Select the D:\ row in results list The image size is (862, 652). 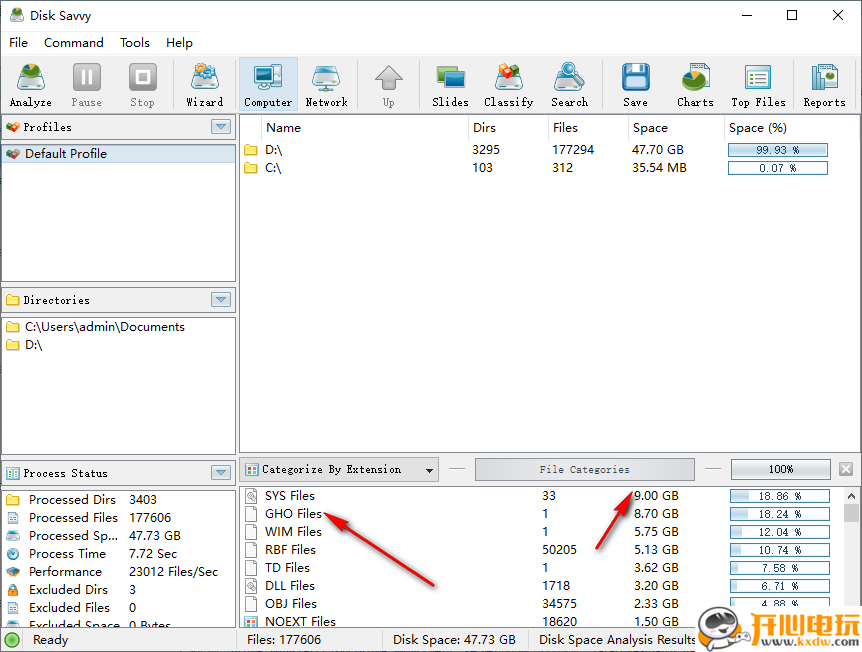pos(274,150)
